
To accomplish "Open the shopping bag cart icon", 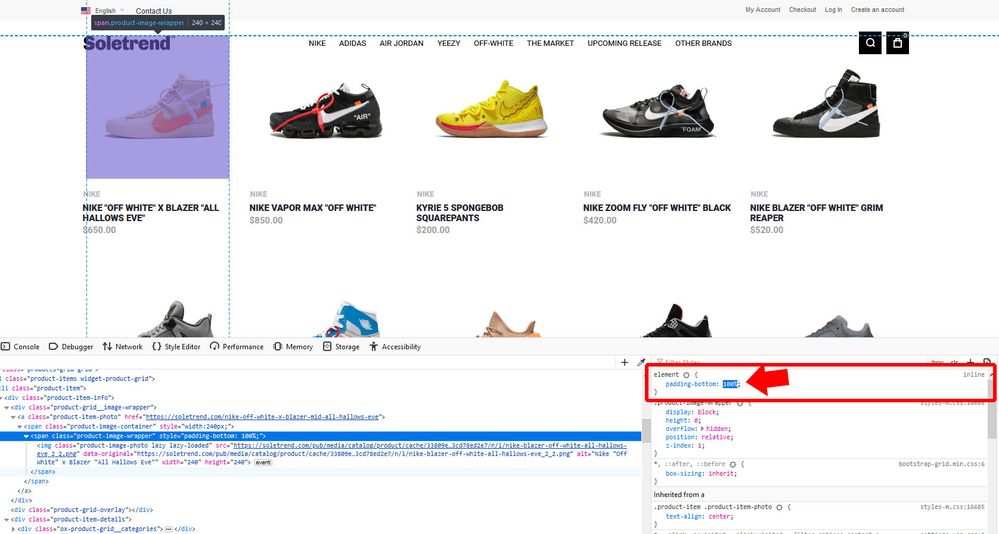I will 897,43.
